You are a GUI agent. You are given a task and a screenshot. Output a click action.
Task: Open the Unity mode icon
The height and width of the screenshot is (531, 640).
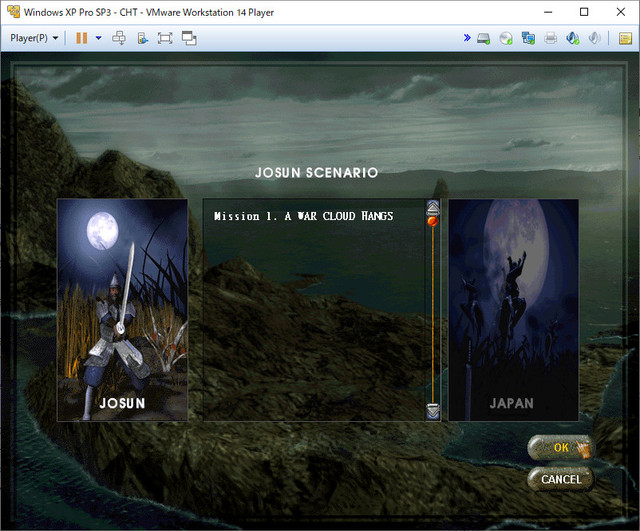tap(142, 38)
